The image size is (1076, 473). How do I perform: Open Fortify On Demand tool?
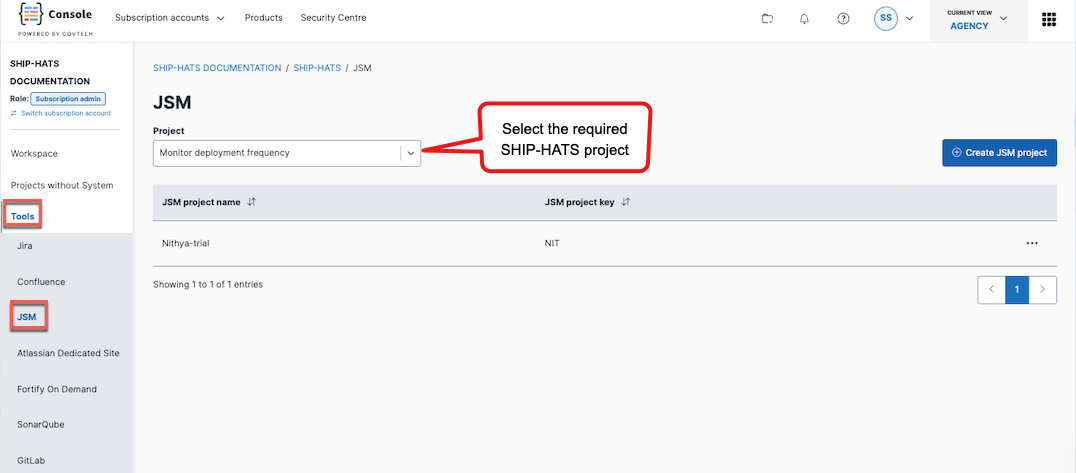(57, 389)
